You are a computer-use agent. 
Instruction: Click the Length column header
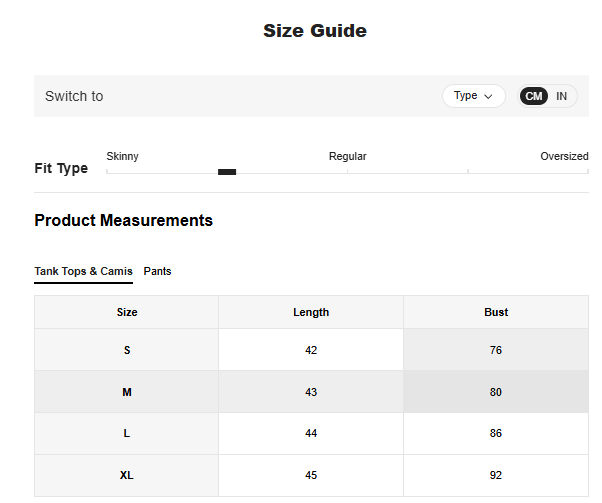311,312
